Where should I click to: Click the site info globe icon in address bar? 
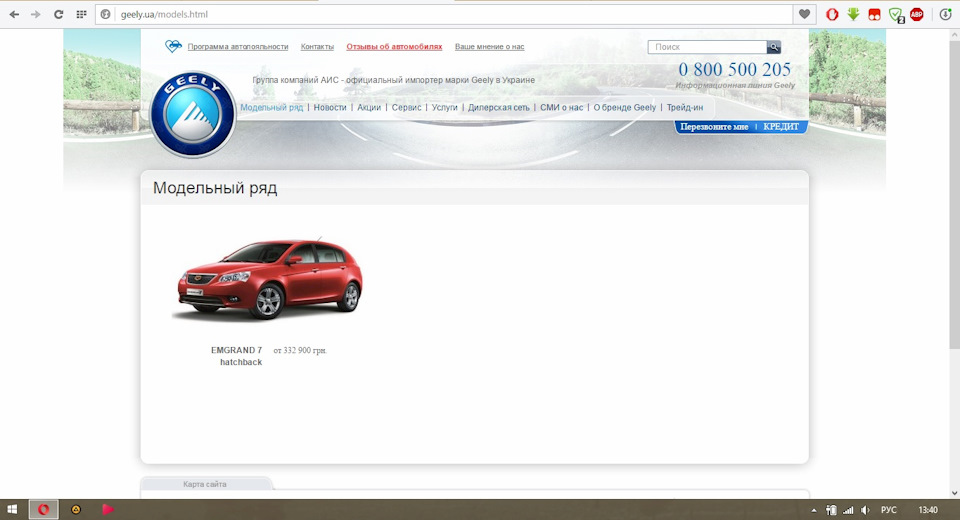coord(106,14)
